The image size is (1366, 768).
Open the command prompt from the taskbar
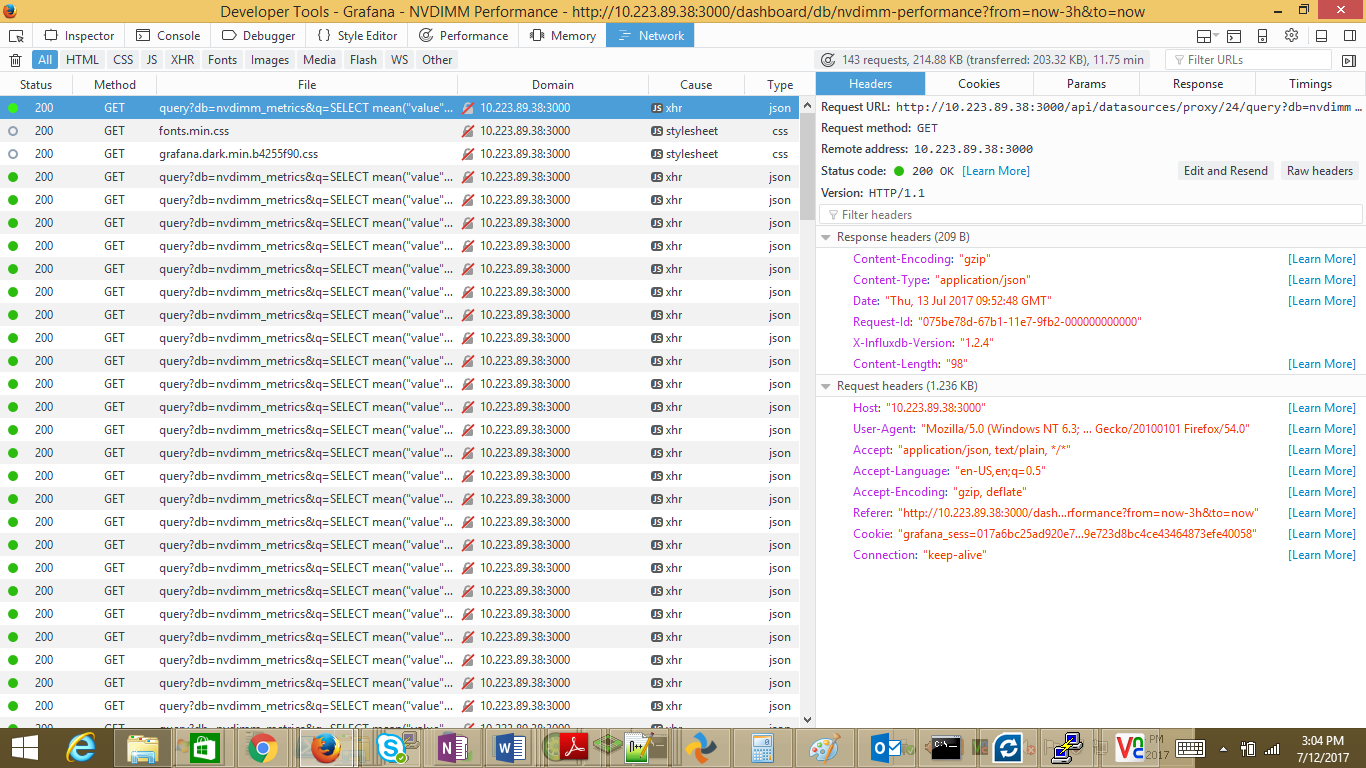[x=946, y=747]
